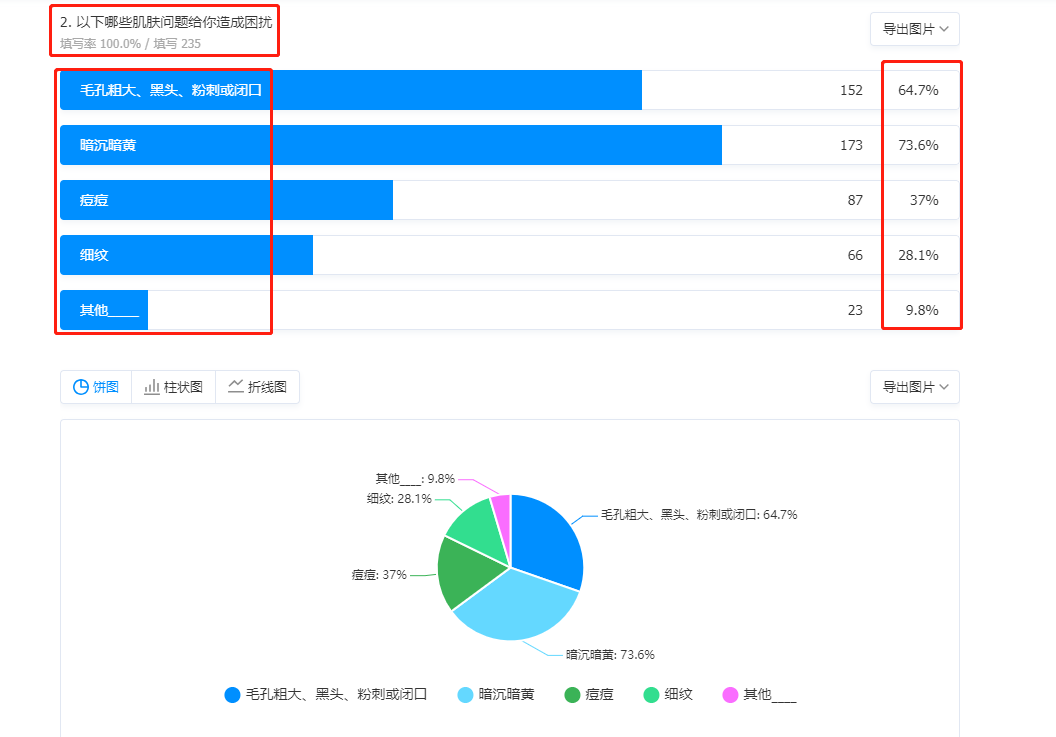
Task: Toggle the blue 毛孔粗大 legend dot
Action: click(x=233, y=694)
